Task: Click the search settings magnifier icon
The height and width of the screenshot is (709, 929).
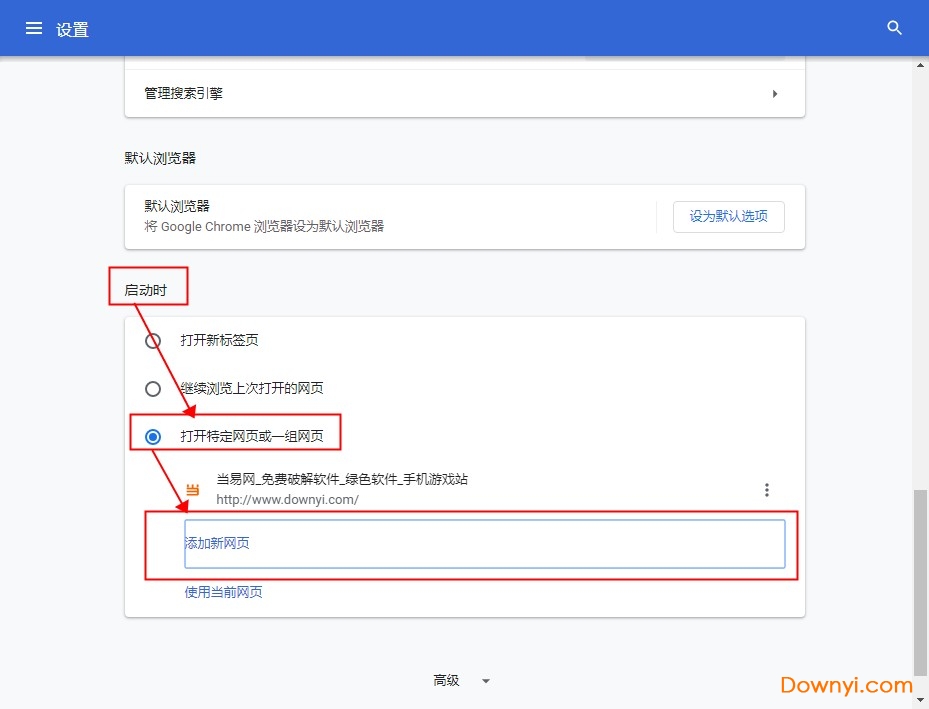Action: tap(895, 28)
